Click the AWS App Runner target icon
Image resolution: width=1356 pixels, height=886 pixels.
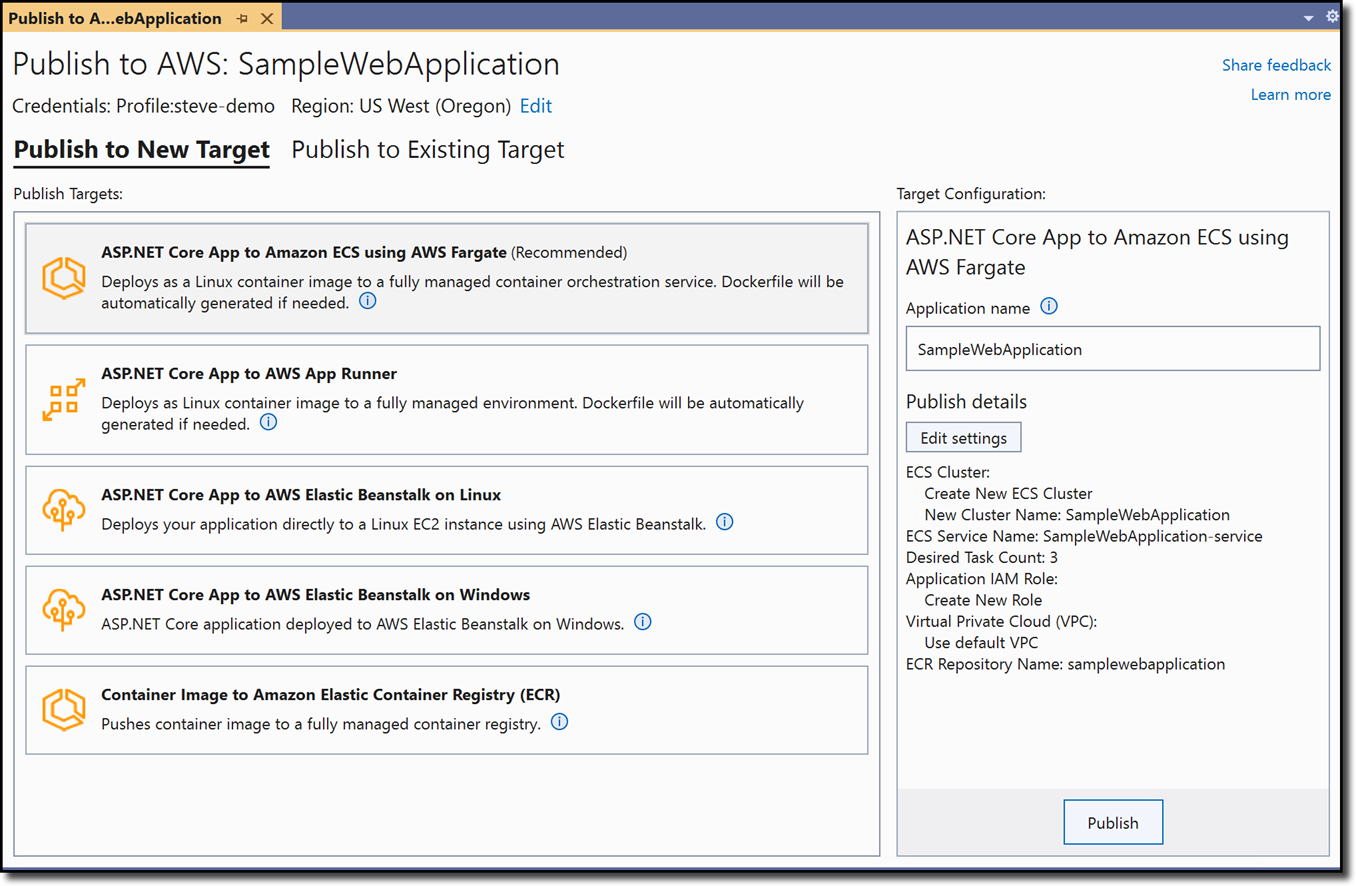[63, 399]
